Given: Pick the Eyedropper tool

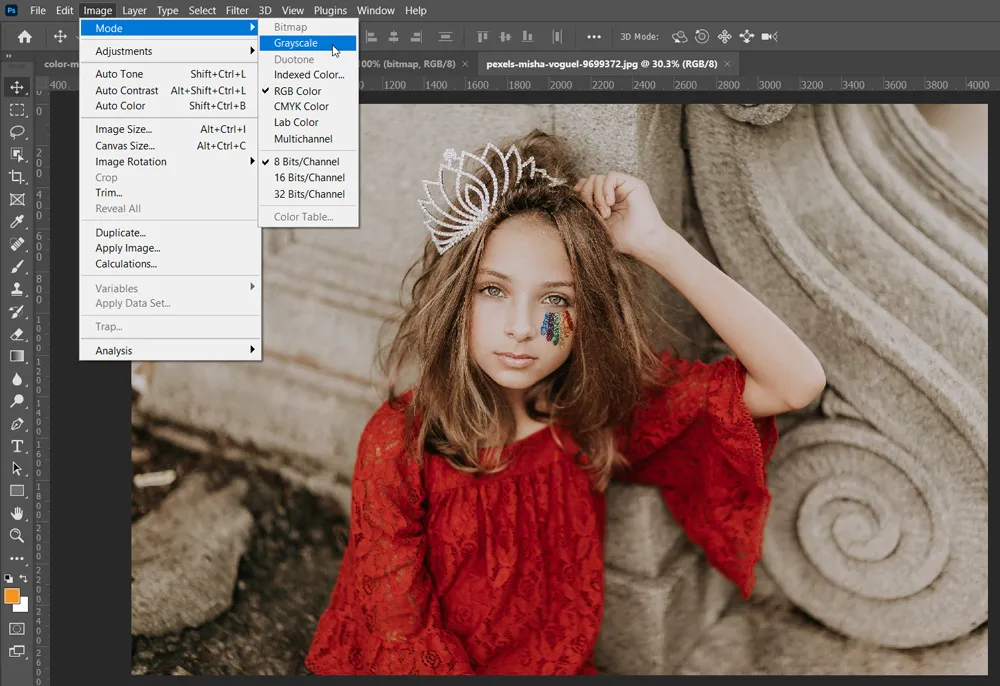Looking at the screenshot, I should pyautogui.click(x=15, y=222).
